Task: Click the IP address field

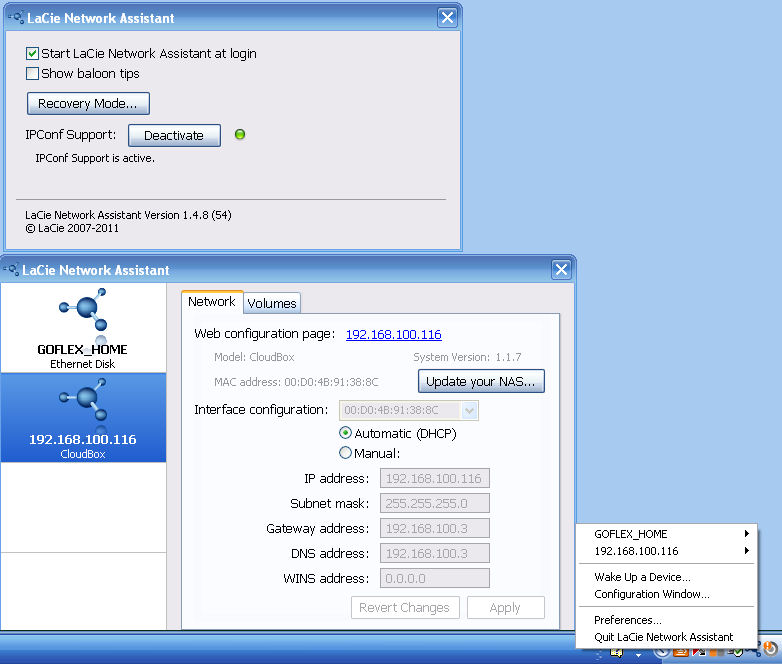Action: pos(435,478)
